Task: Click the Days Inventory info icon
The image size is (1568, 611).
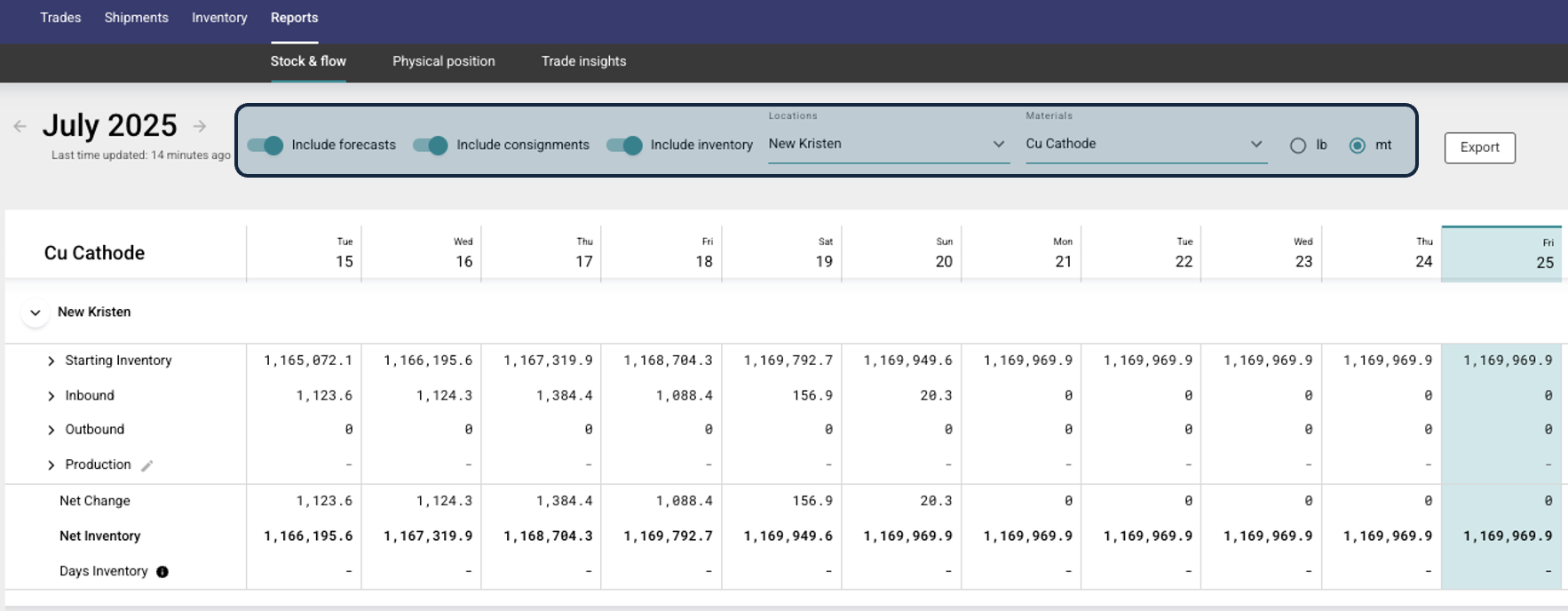Action: (x=162, y=572)
